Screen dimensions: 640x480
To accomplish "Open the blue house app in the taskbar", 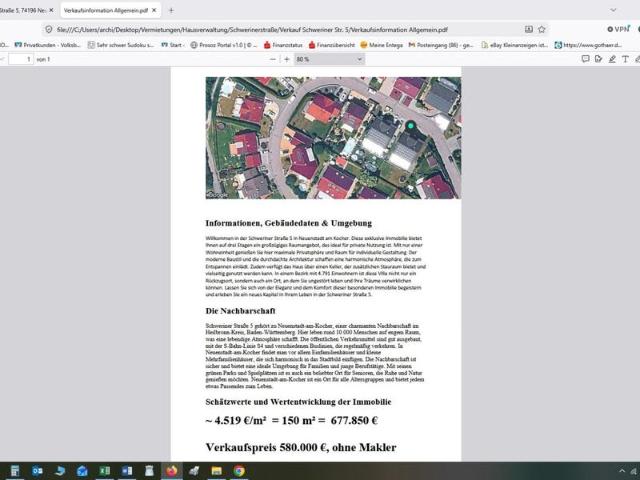I will 82,471.
